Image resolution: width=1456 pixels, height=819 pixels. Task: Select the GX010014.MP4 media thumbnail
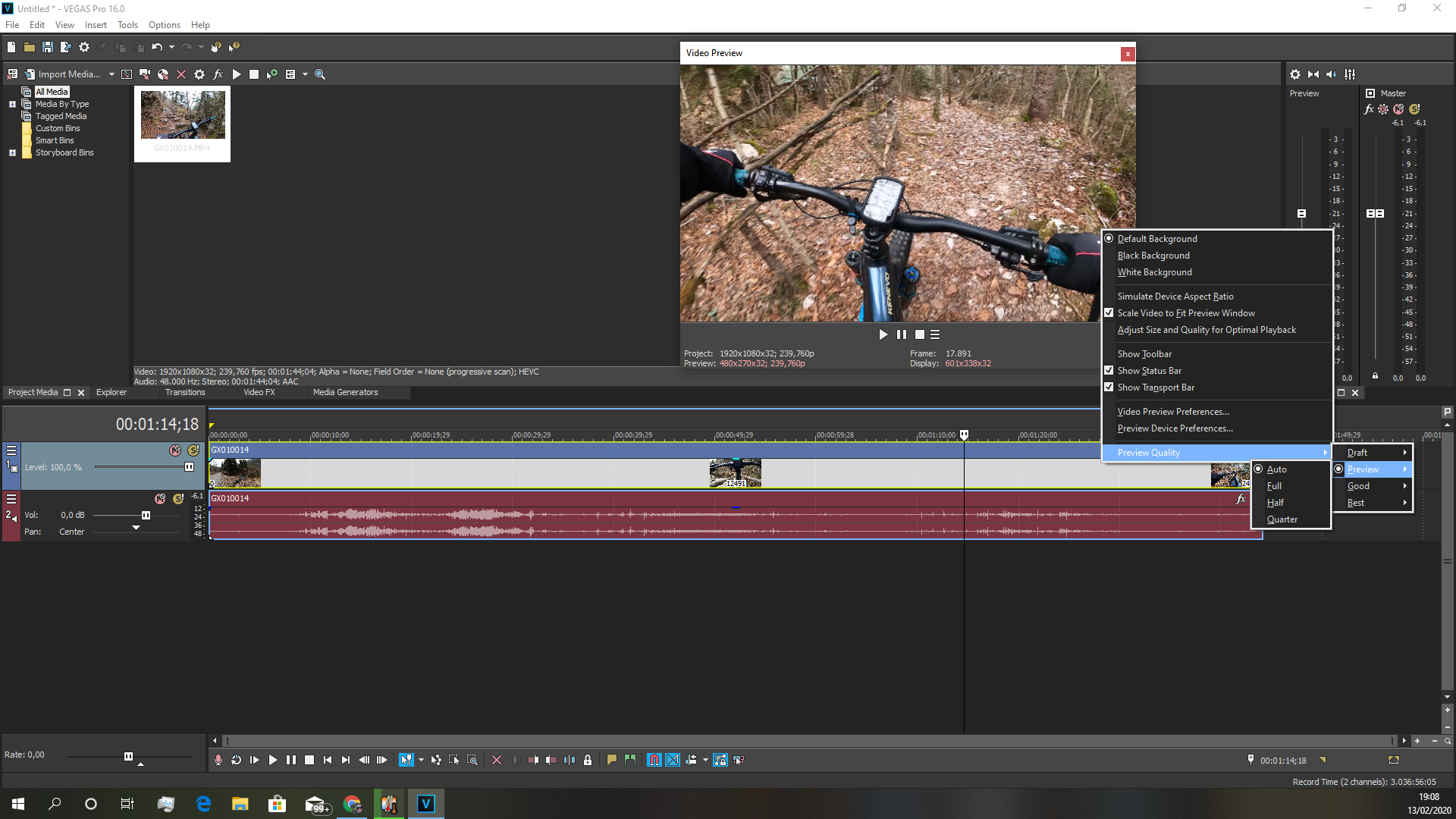(x=183, y=123)
